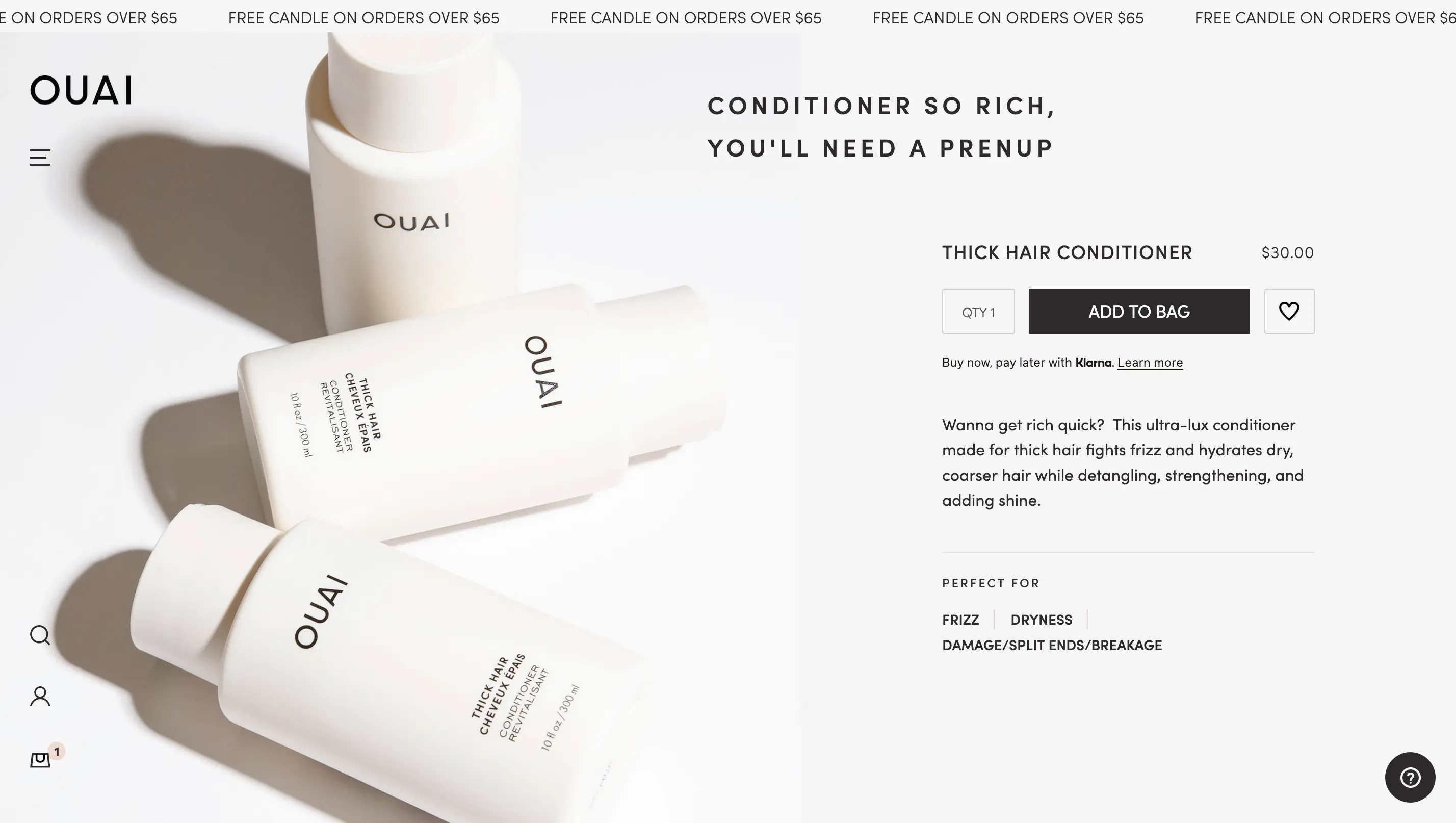
Task: Click the Learn more Klarna link
Action: click(1151, 361)
